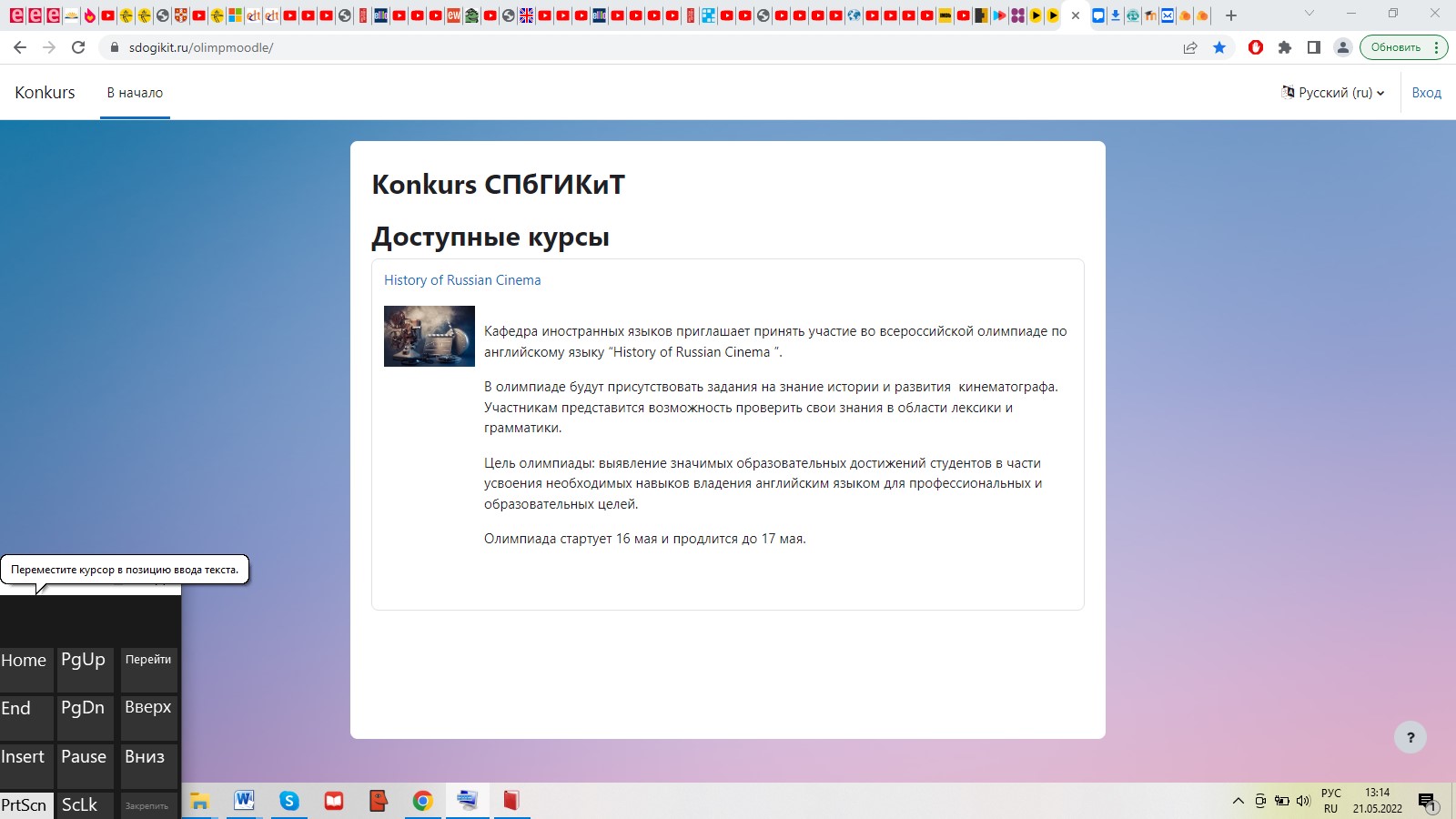Toggle the ScLk key on the on-screen keyboard
The height and width of the screenshot is (819, 1456).
click(x=86, y=805)
